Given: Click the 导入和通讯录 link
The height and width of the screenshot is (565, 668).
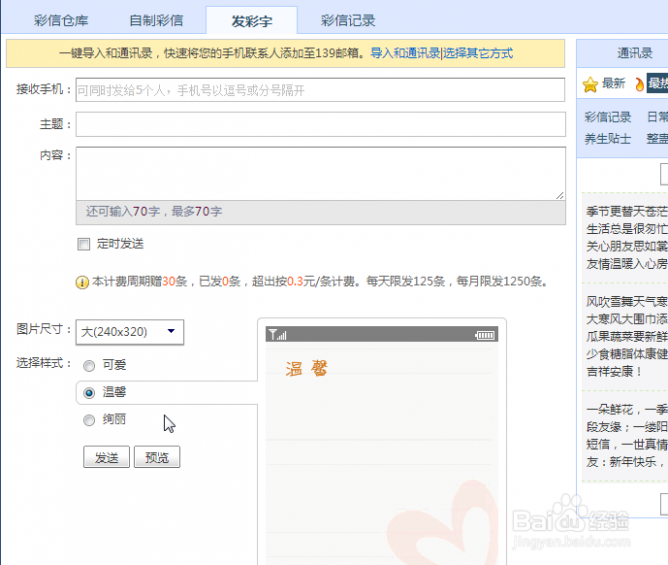Looking at the screenshot, I should click(405, 53).
